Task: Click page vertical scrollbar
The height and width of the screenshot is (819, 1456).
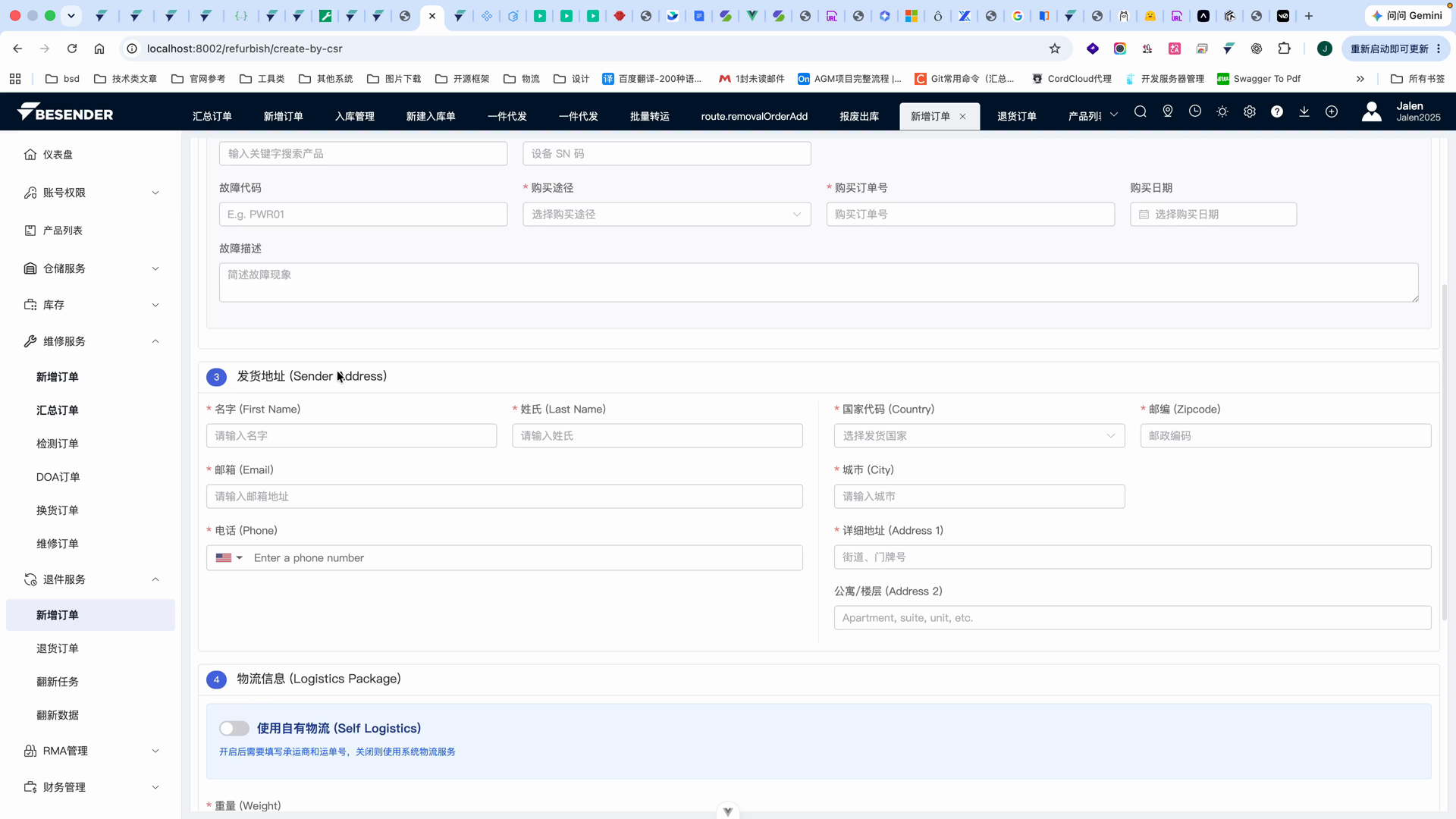Action: pyautogui.click(x=1445, y=452)
